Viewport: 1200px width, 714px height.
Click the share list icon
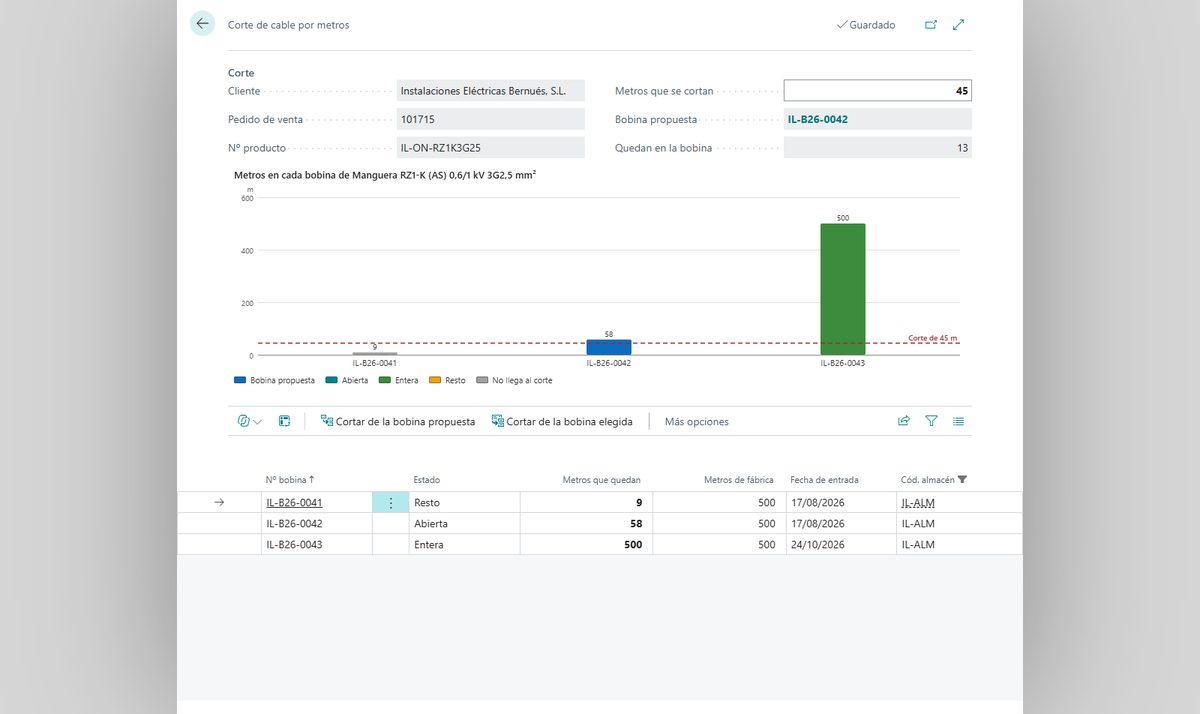904,422
